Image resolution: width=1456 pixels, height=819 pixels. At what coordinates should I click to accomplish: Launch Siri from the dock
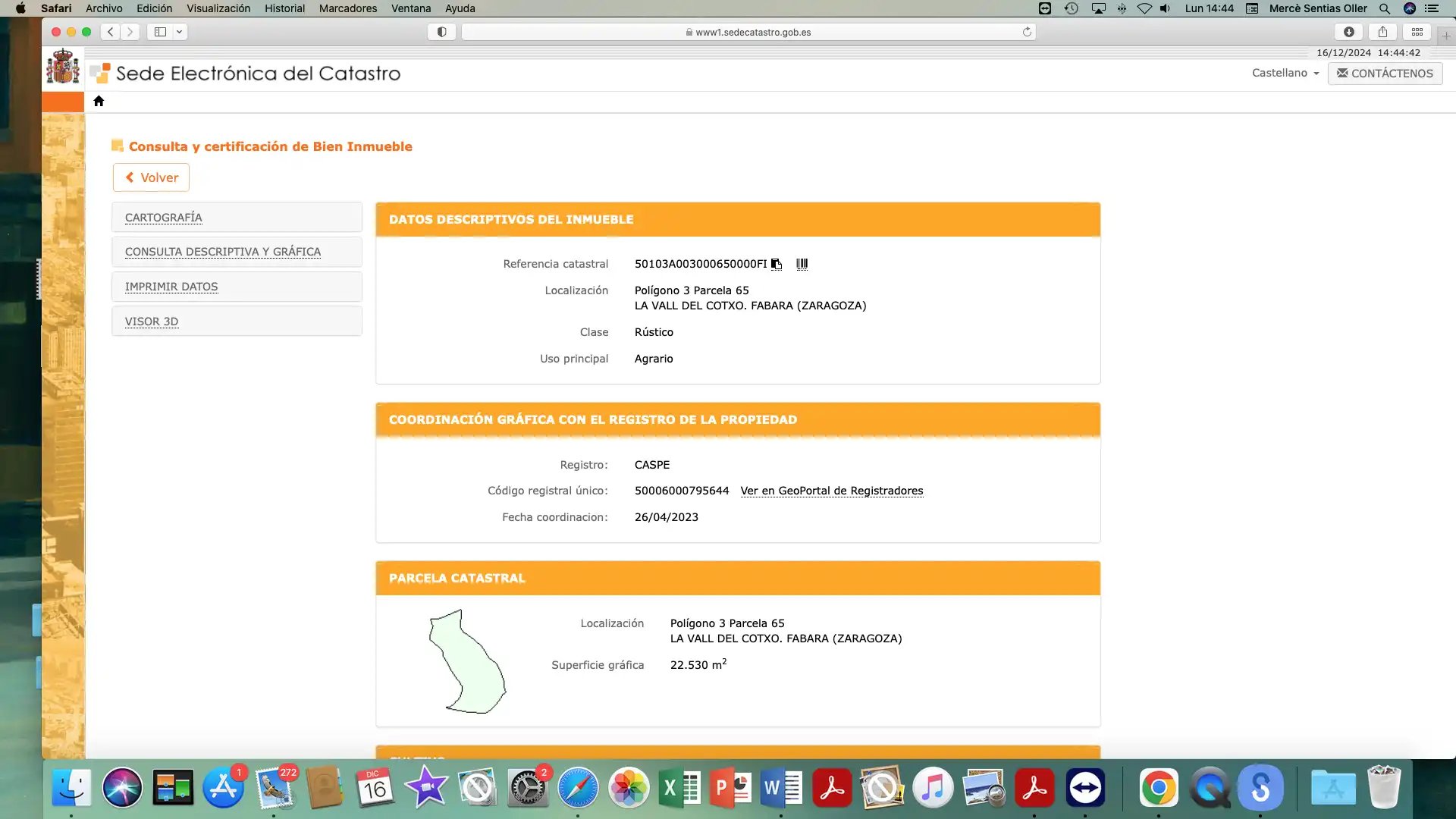pyautogui.click(x=122, y=788)
